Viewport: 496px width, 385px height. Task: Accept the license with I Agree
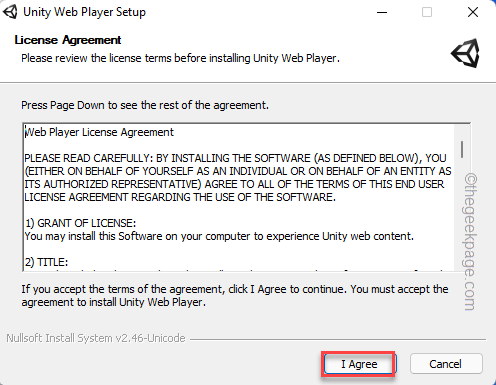[359, 364]
